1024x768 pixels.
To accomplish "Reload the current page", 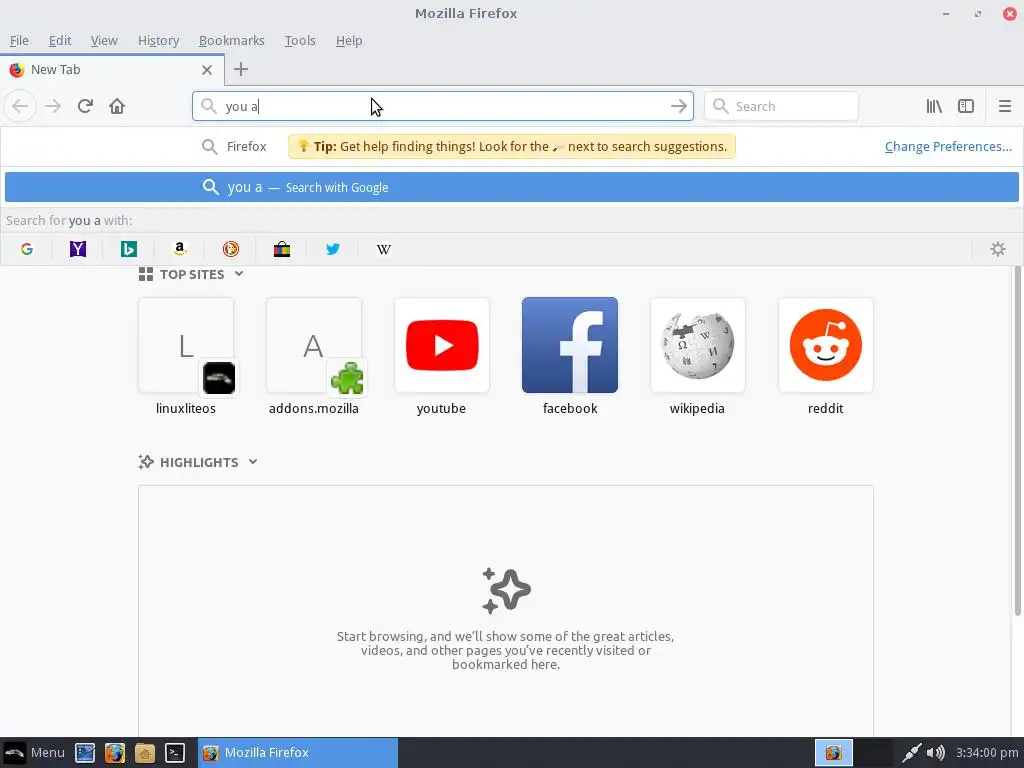I will 85,106.
